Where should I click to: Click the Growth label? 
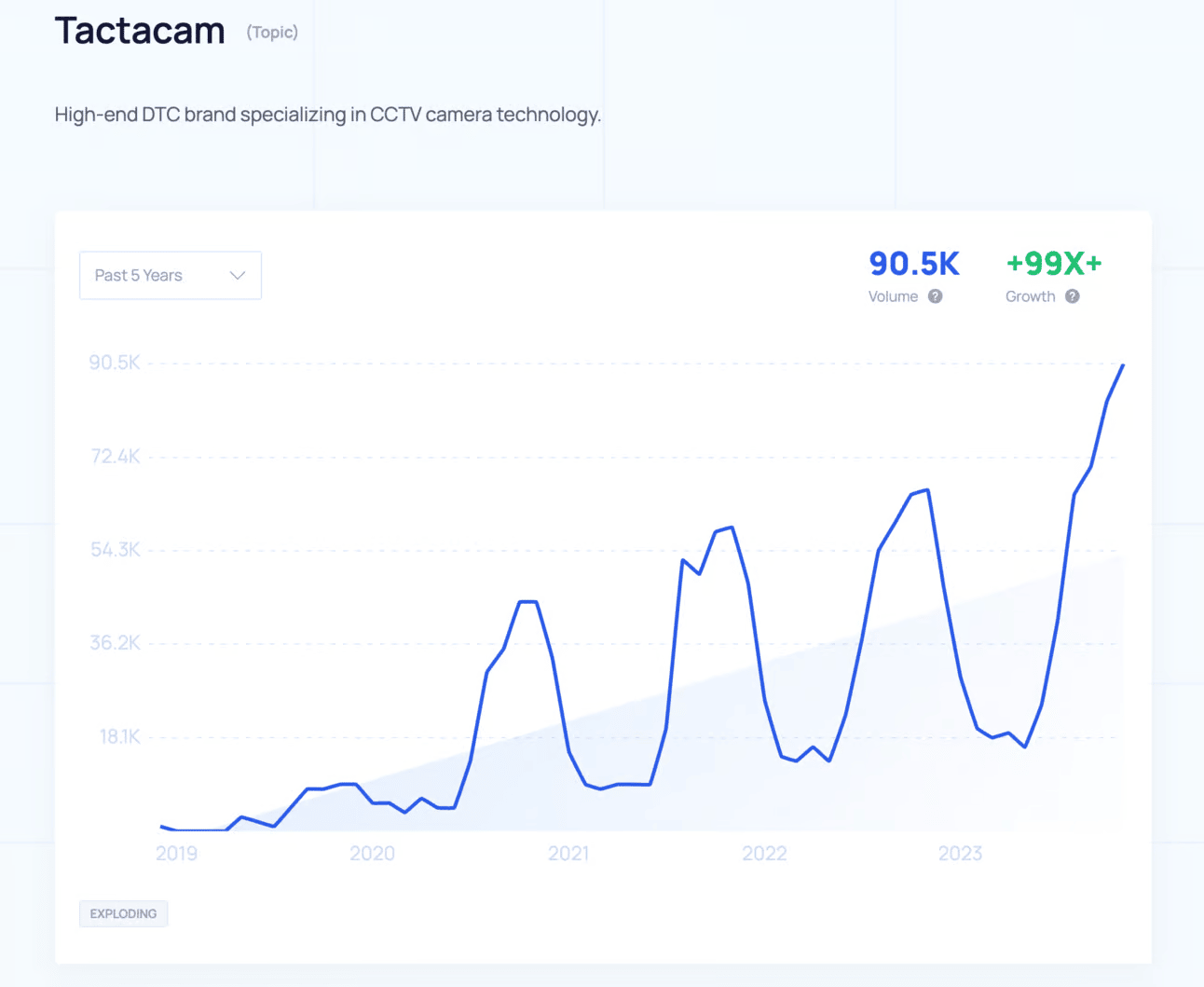tap(1031, 296)
